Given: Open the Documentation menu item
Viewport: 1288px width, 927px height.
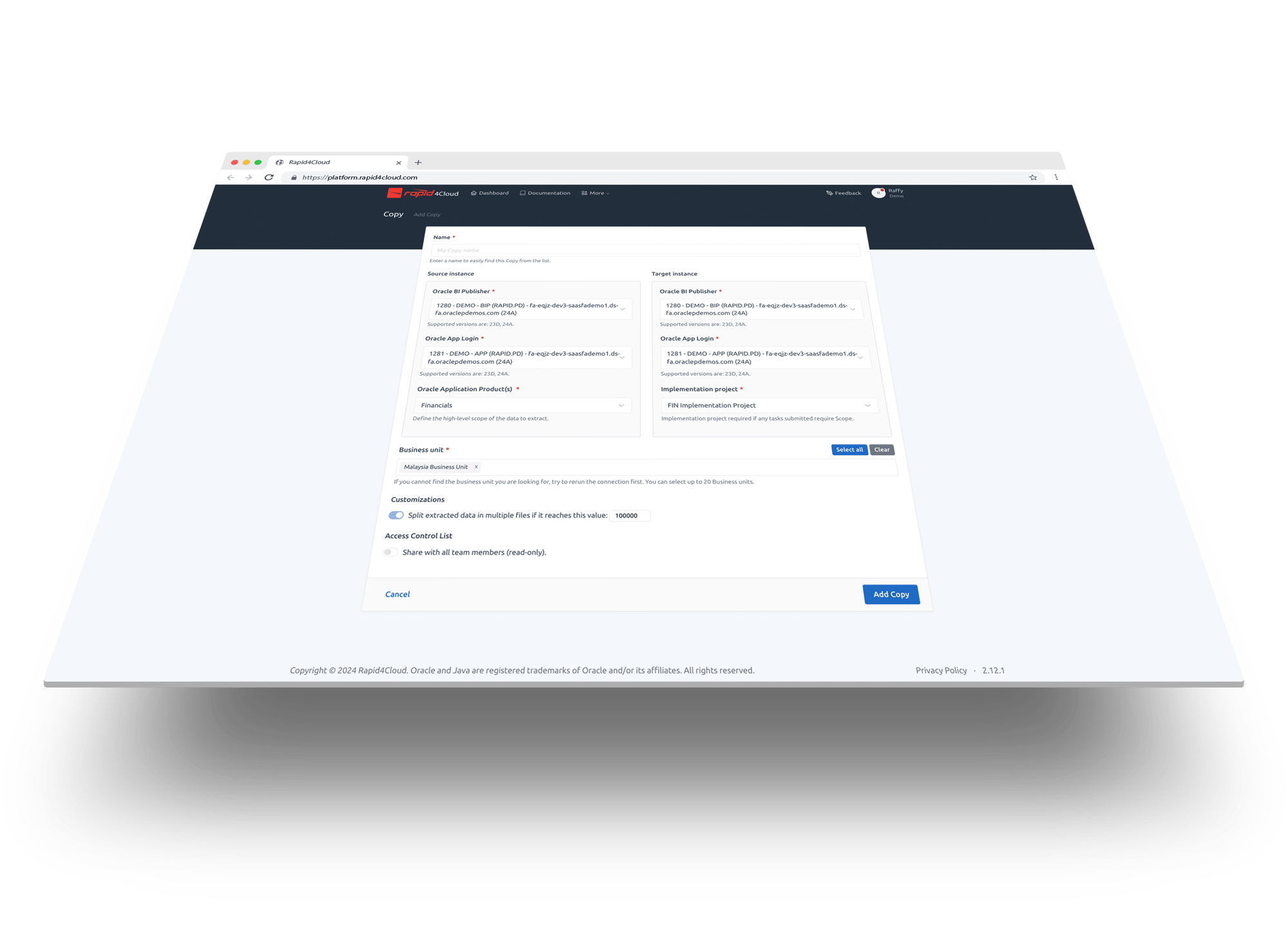Looking at the screenshot, I should coord(548,192).
